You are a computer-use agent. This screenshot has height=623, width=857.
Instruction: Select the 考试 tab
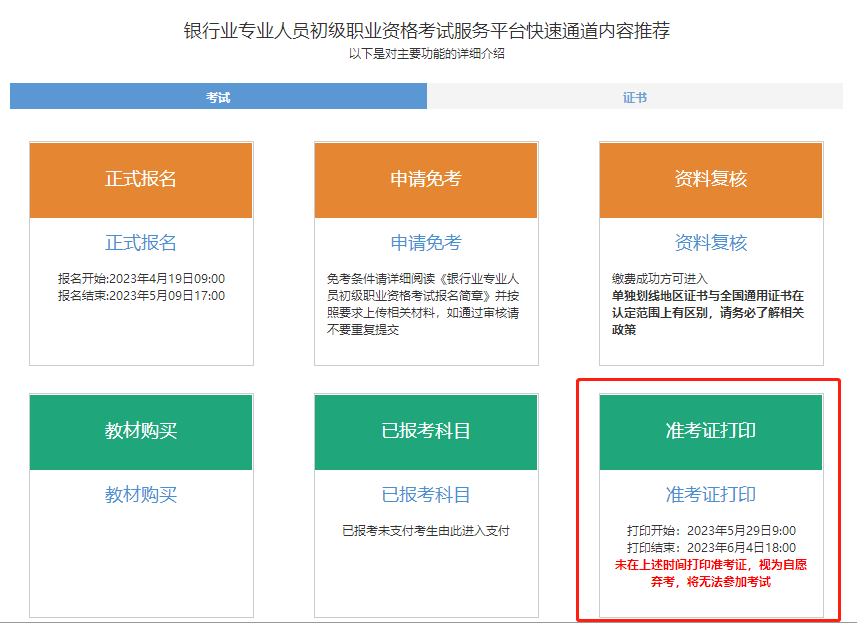[x=217, y=95]
